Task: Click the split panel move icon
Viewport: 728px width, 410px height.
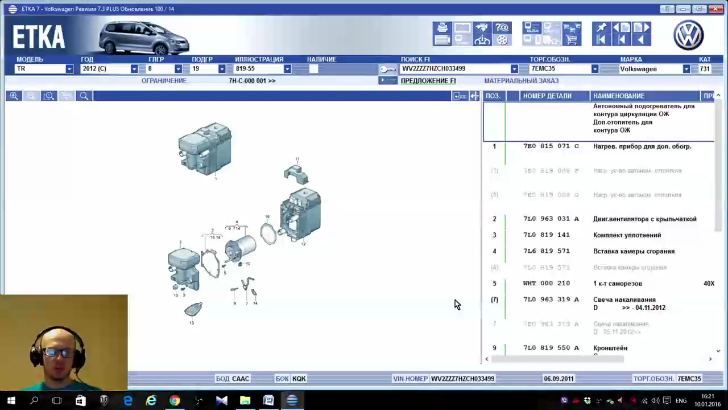Action: [474, 96]
